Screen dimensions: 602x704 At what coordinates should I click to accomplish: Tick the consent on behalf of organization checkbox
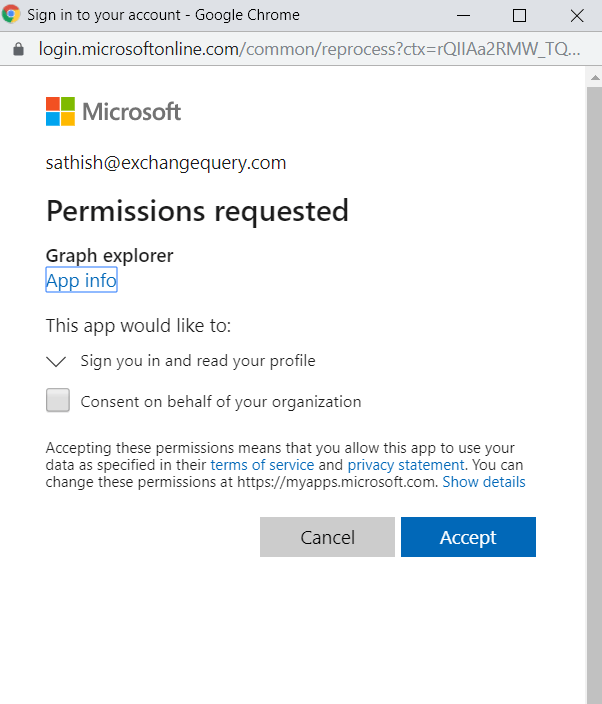coord(58,401)
